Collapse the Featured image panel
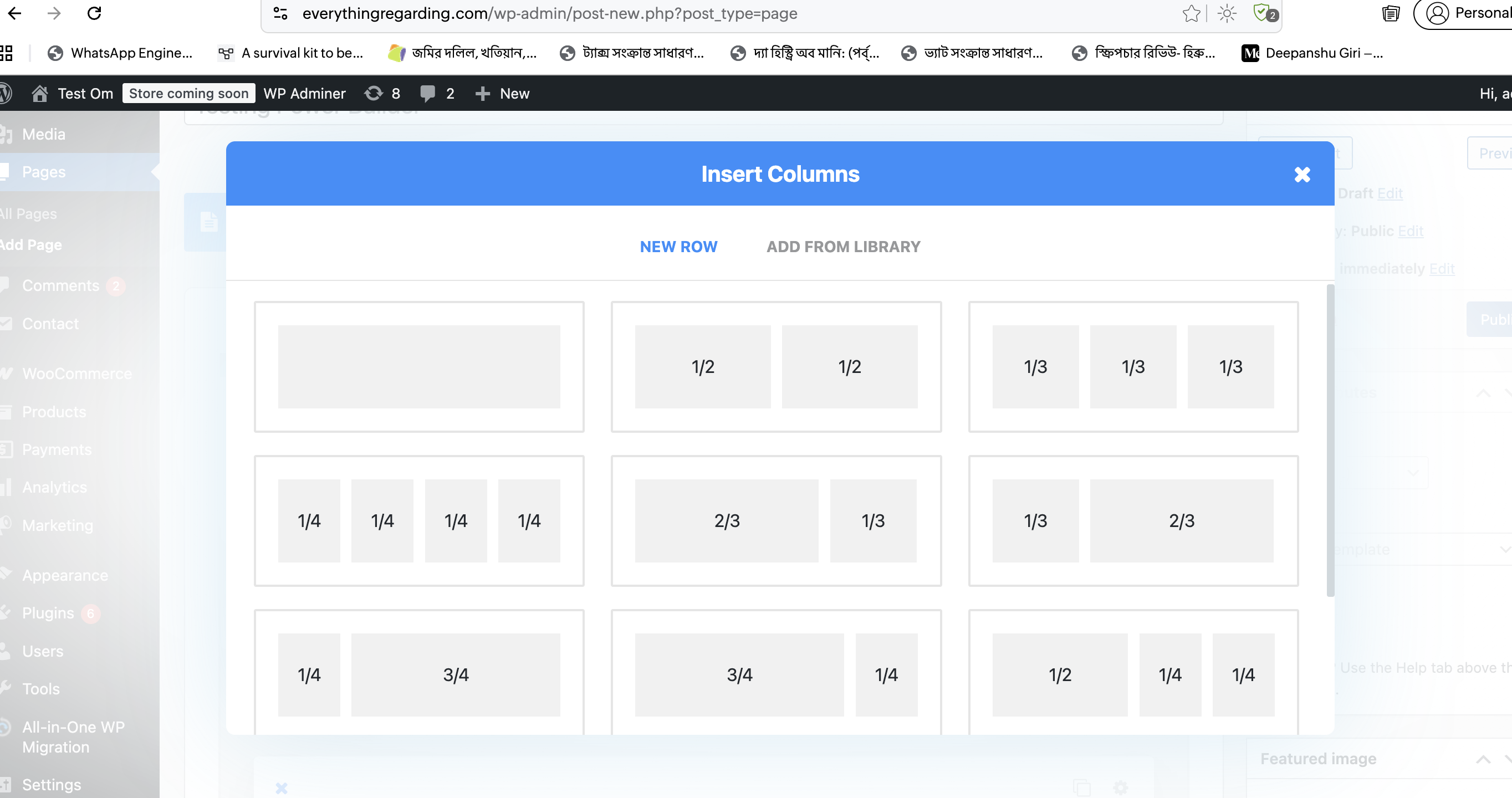The image size is (1512, 798). pyautogui.click(x=1483, y=759)
